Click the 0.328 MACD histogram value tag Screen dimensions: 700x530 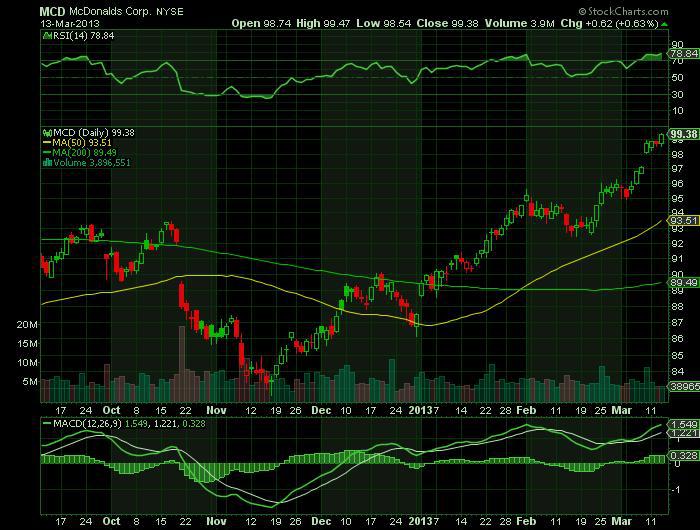click(x=683, y=455)
